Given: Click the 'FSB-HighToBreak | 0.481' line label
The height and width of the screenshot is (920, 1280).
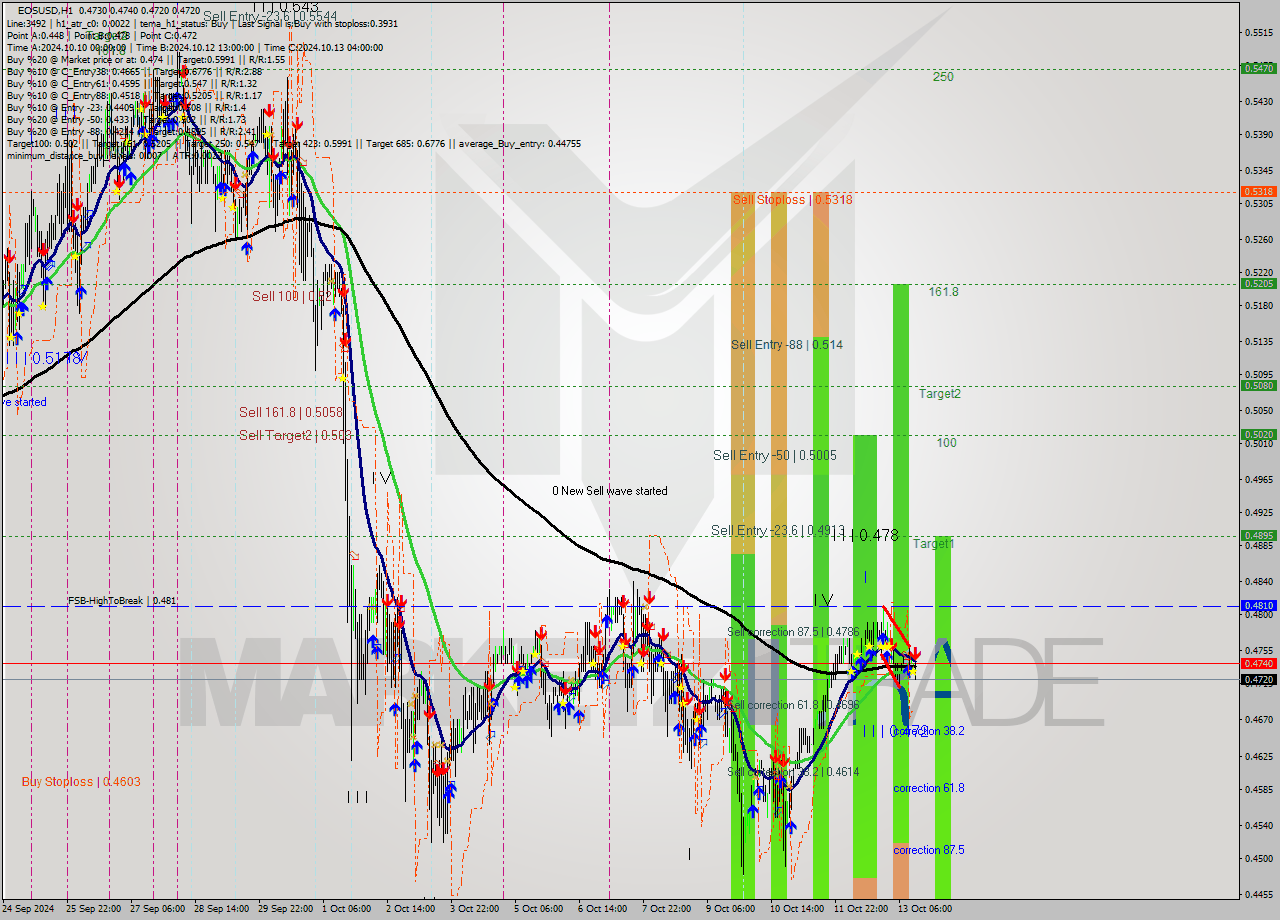Looking at the screenshot, I should point(122,601).
